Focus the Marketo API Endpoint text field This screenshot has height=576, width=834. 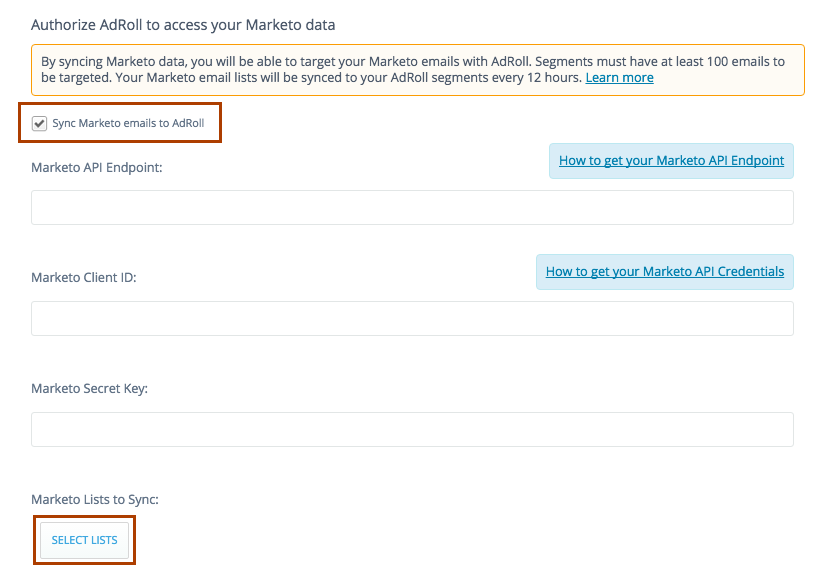tap(412, 207)
